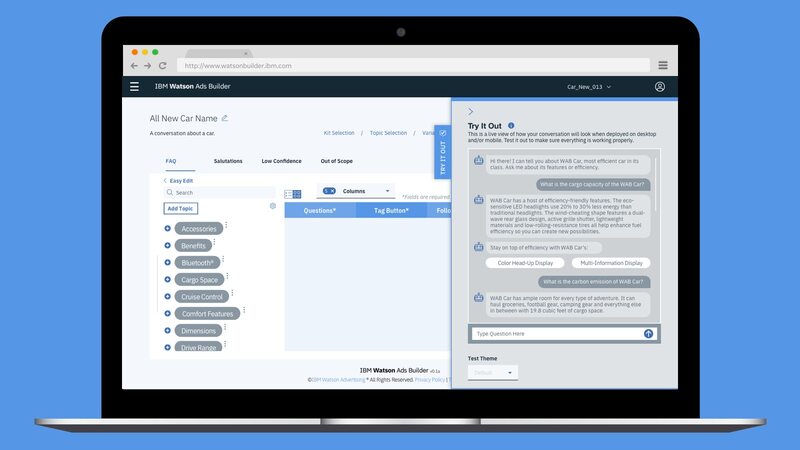Switch to the FAQ tab
Screen dimensions: 800x450
tap(171, 161)
